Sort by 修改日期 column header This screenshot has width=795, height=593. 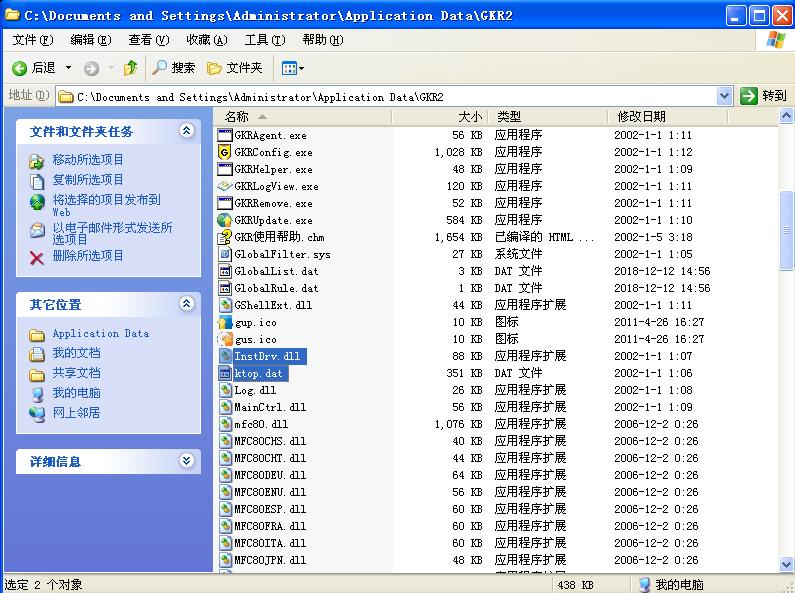click(x=668, y=117)
